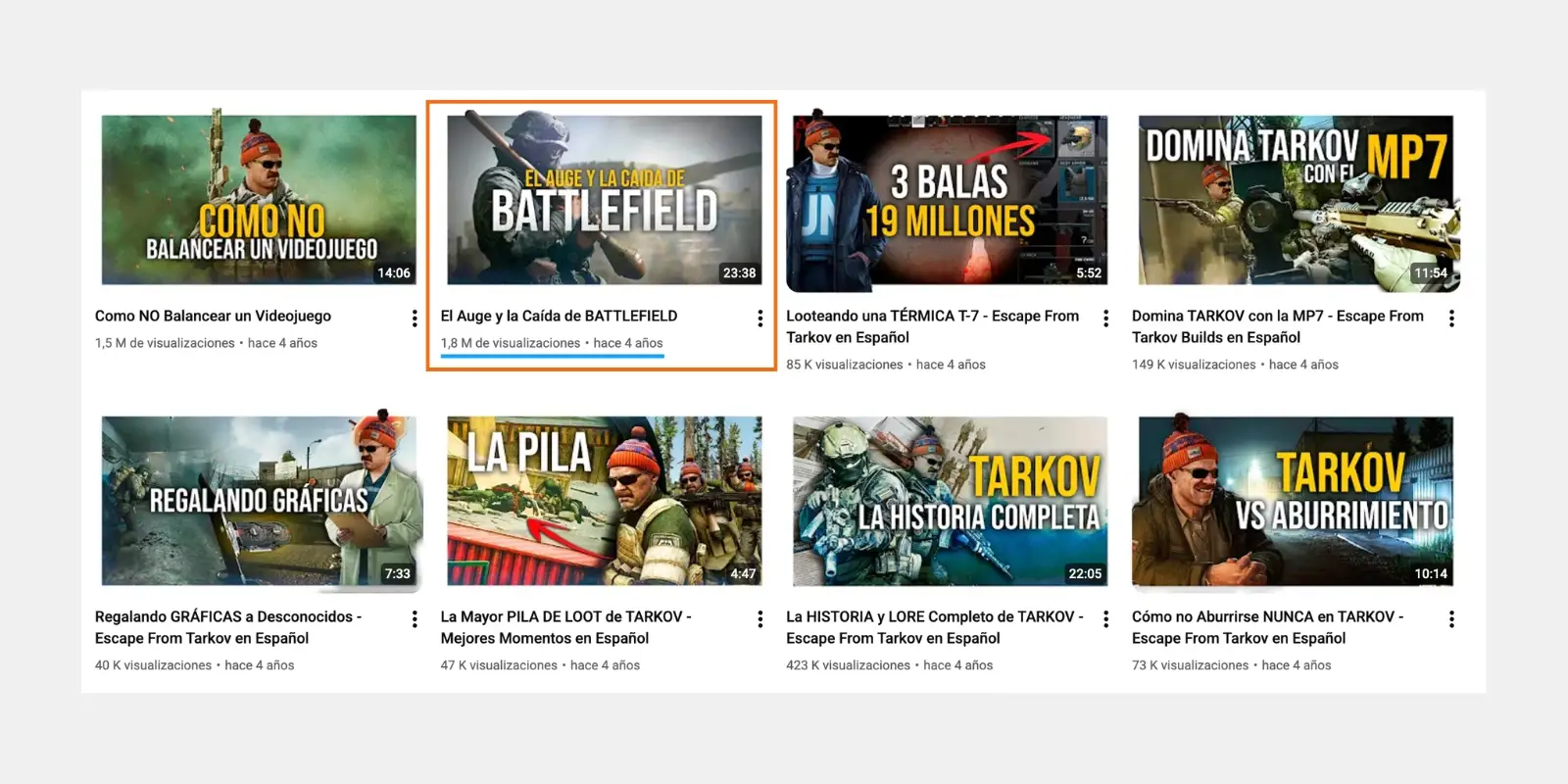Image resolution: width=1568 pixels, height=784 pixels.
Task: Play the 3 Balas 19 Millones thumbnail
Action: [950, 200]
